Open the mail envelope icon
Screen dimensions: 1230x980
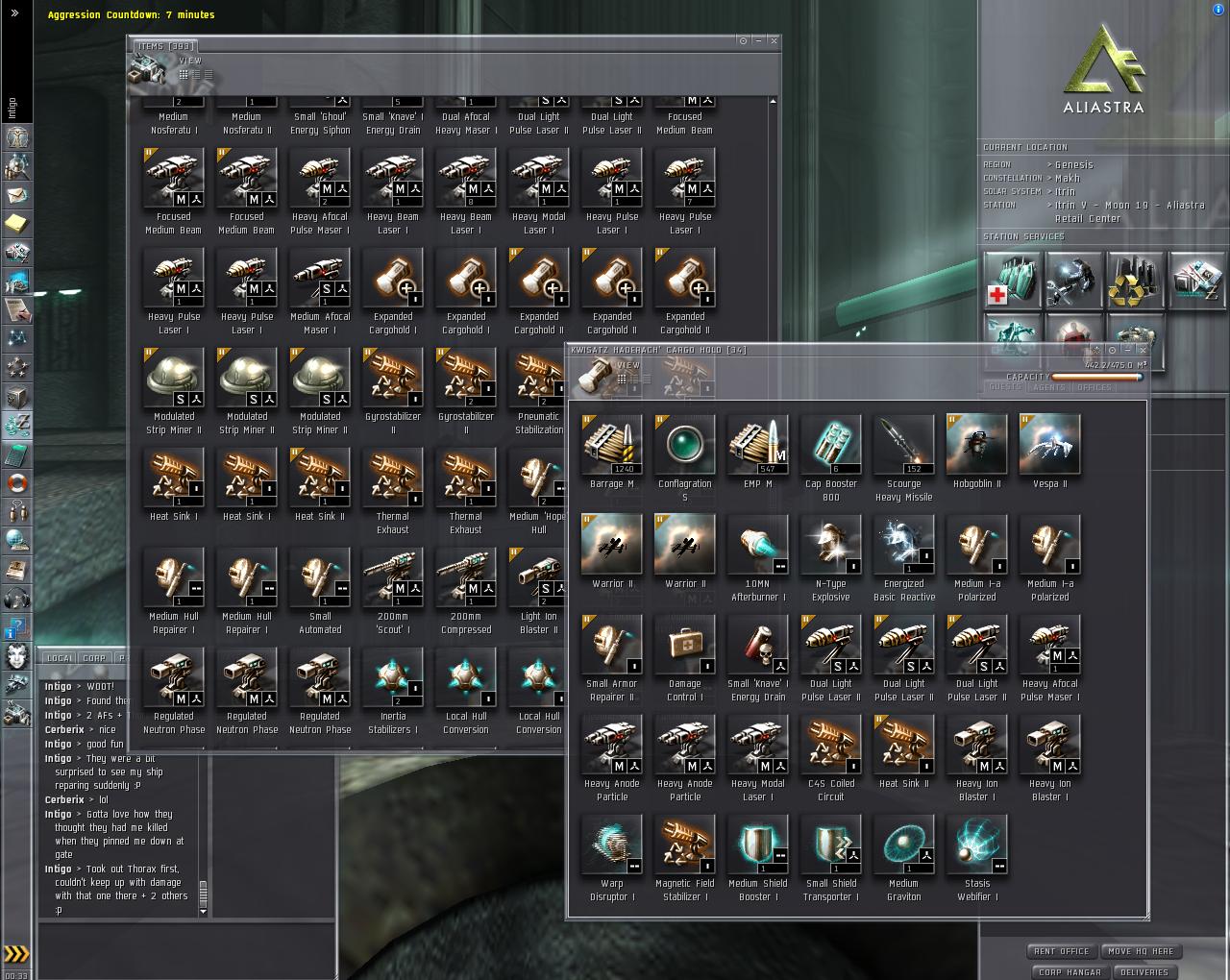click(17, 194)
